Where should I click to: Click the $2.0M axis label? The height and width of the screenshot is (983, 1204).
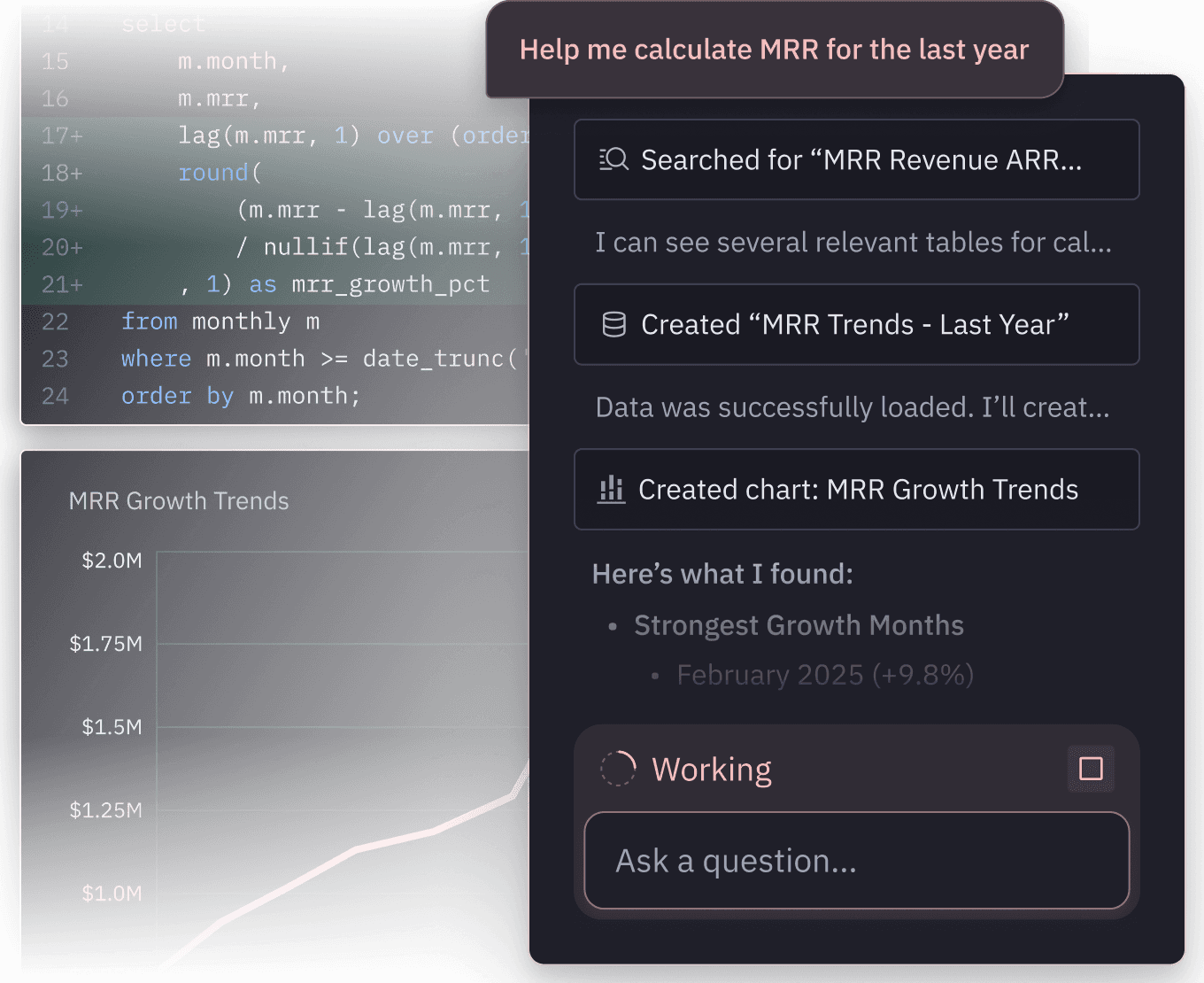click(x=112, y=561)
